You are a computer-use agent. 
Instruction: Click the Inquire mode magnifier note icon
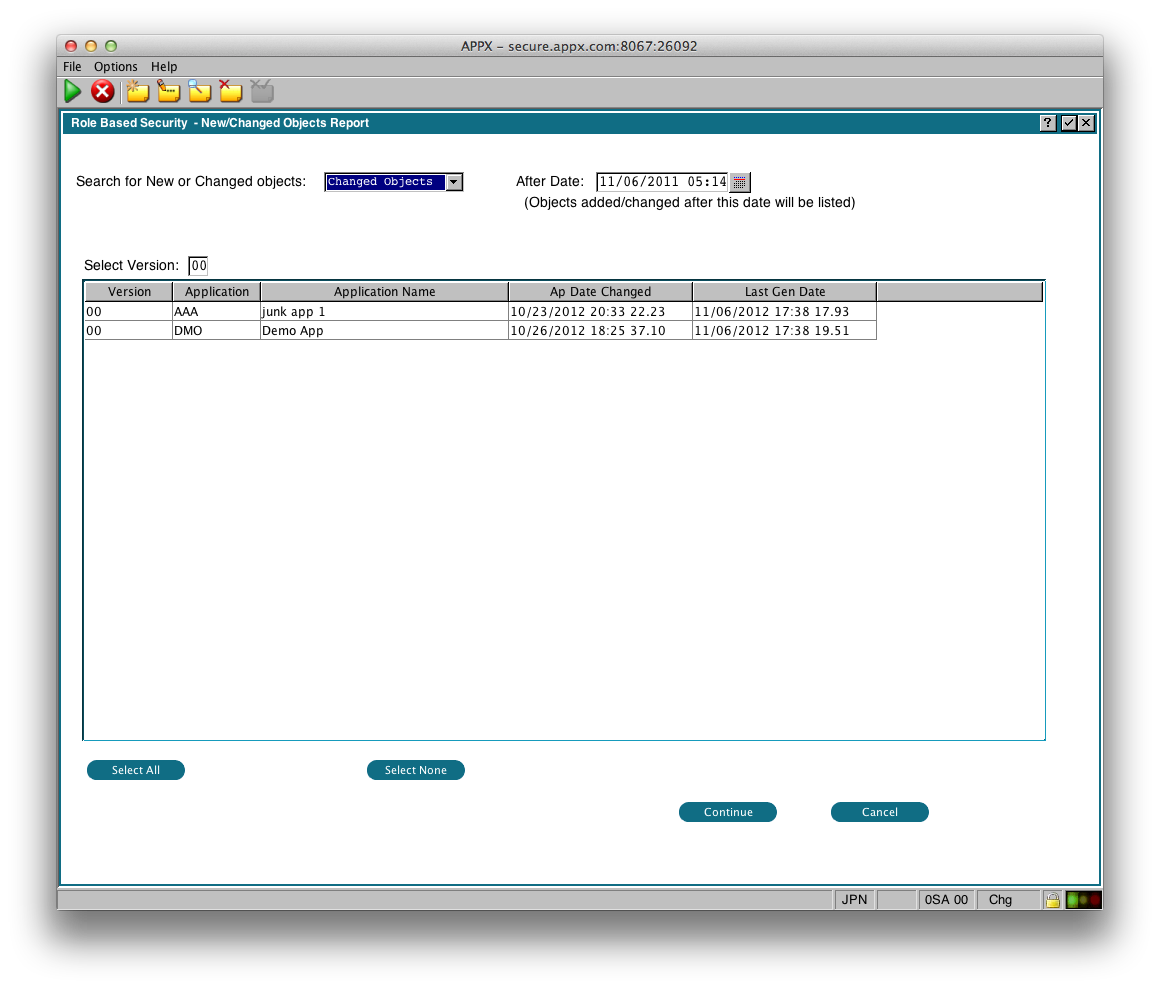pyautogui.click(x=200, y=92)
